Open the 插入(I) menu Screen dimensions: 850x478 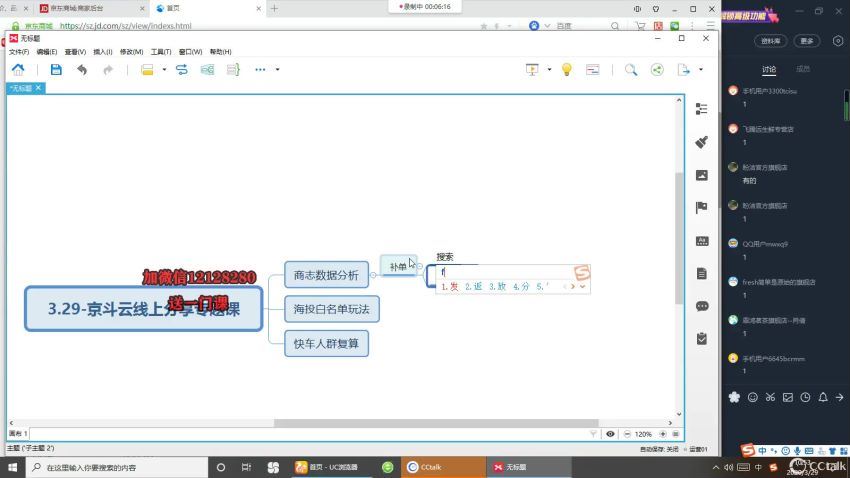tap(102, 51)
